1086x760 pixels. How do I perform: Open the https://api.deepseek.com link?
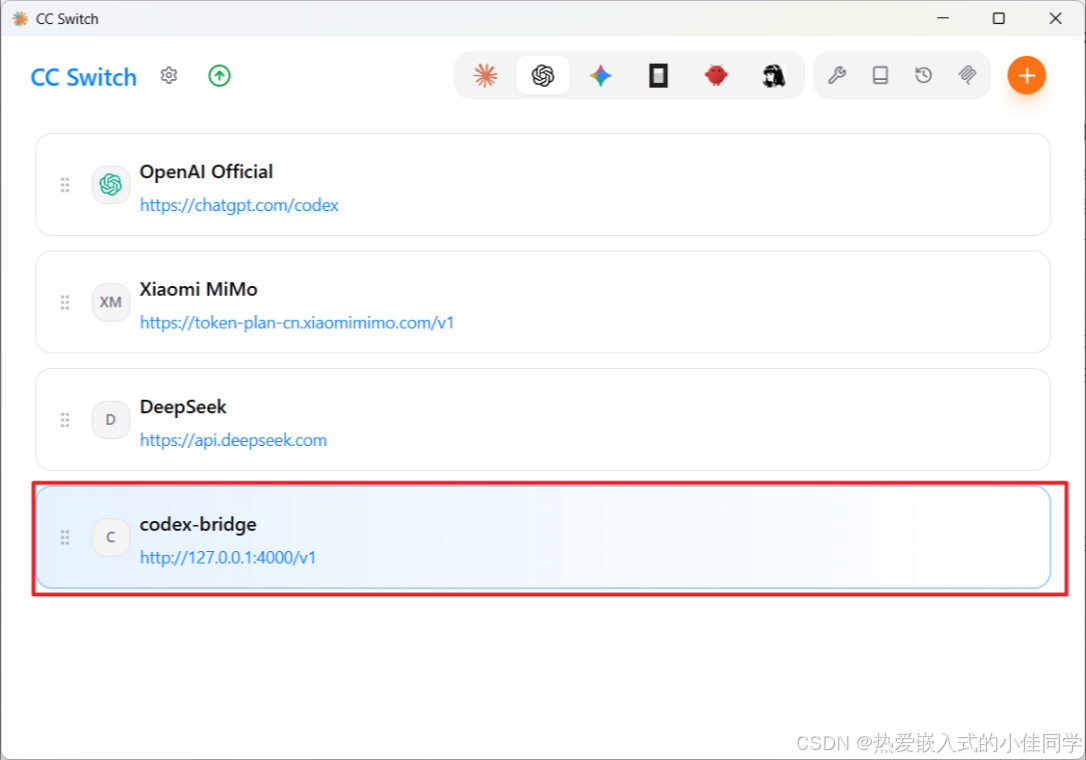pyautogui.click(x=233, y=441)
